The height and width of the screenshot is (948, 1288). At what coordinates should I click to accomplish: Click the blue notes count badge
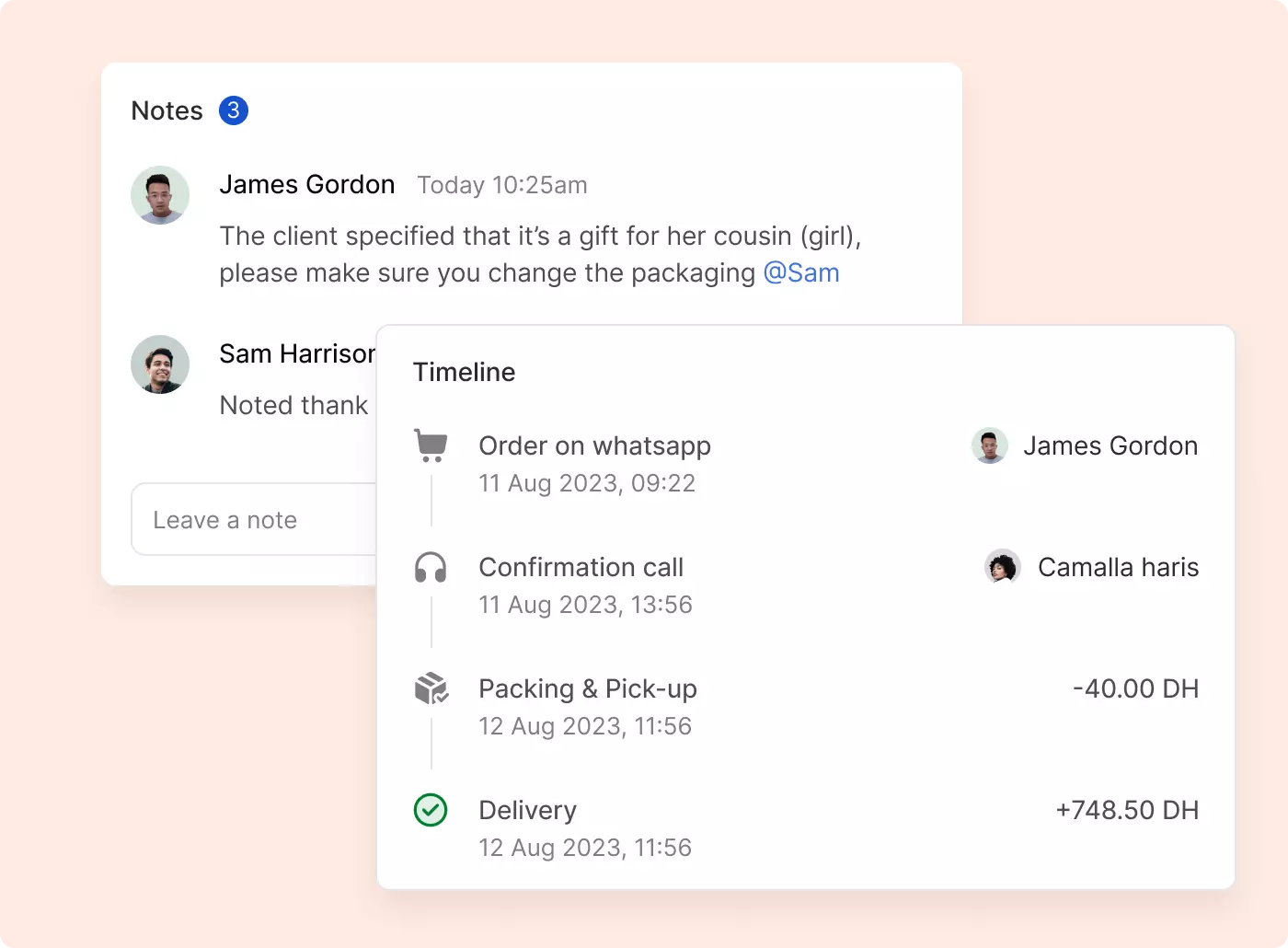tap(234, 110)
